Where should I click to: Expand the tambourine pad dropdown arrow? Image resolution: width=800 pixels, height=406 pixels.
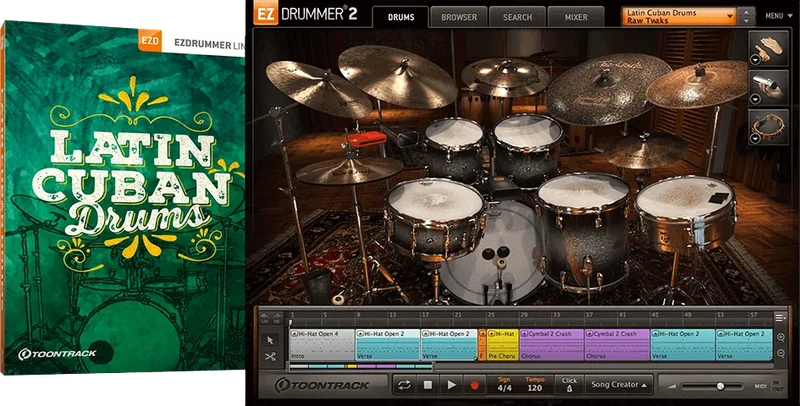click(756, 138)
